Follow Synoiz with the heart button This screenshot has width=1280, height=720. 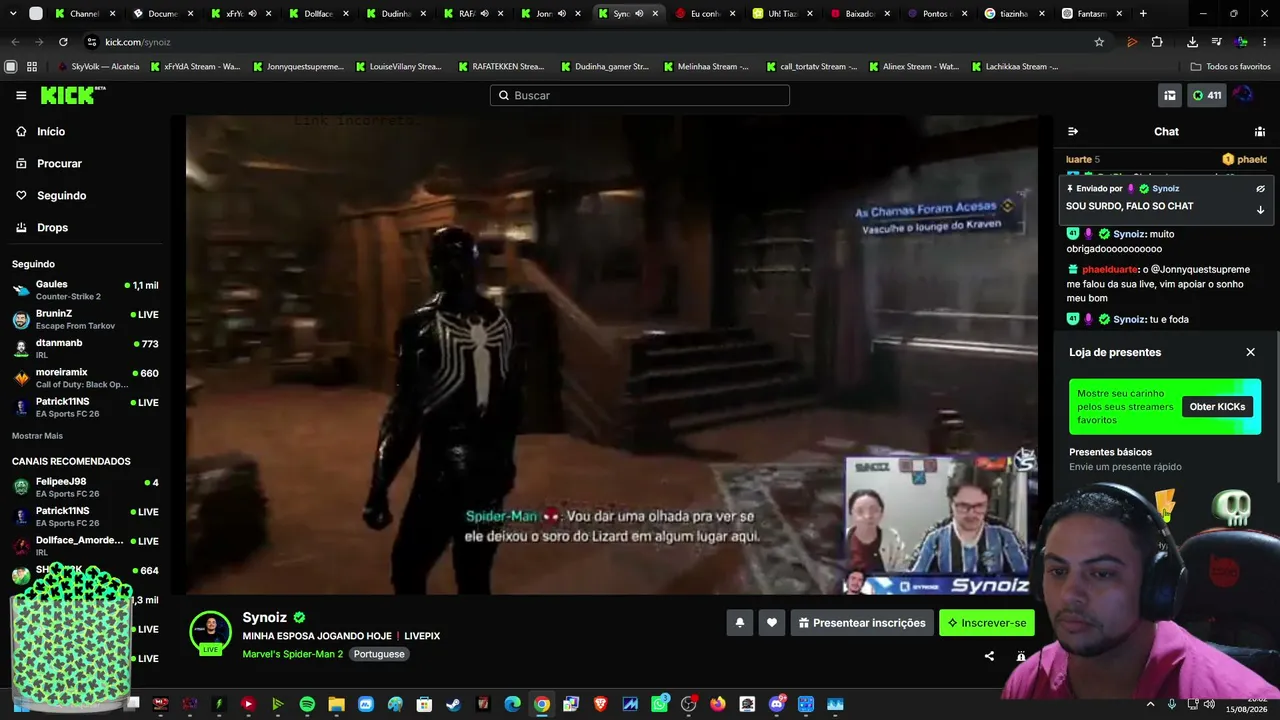tap(772, 623)
